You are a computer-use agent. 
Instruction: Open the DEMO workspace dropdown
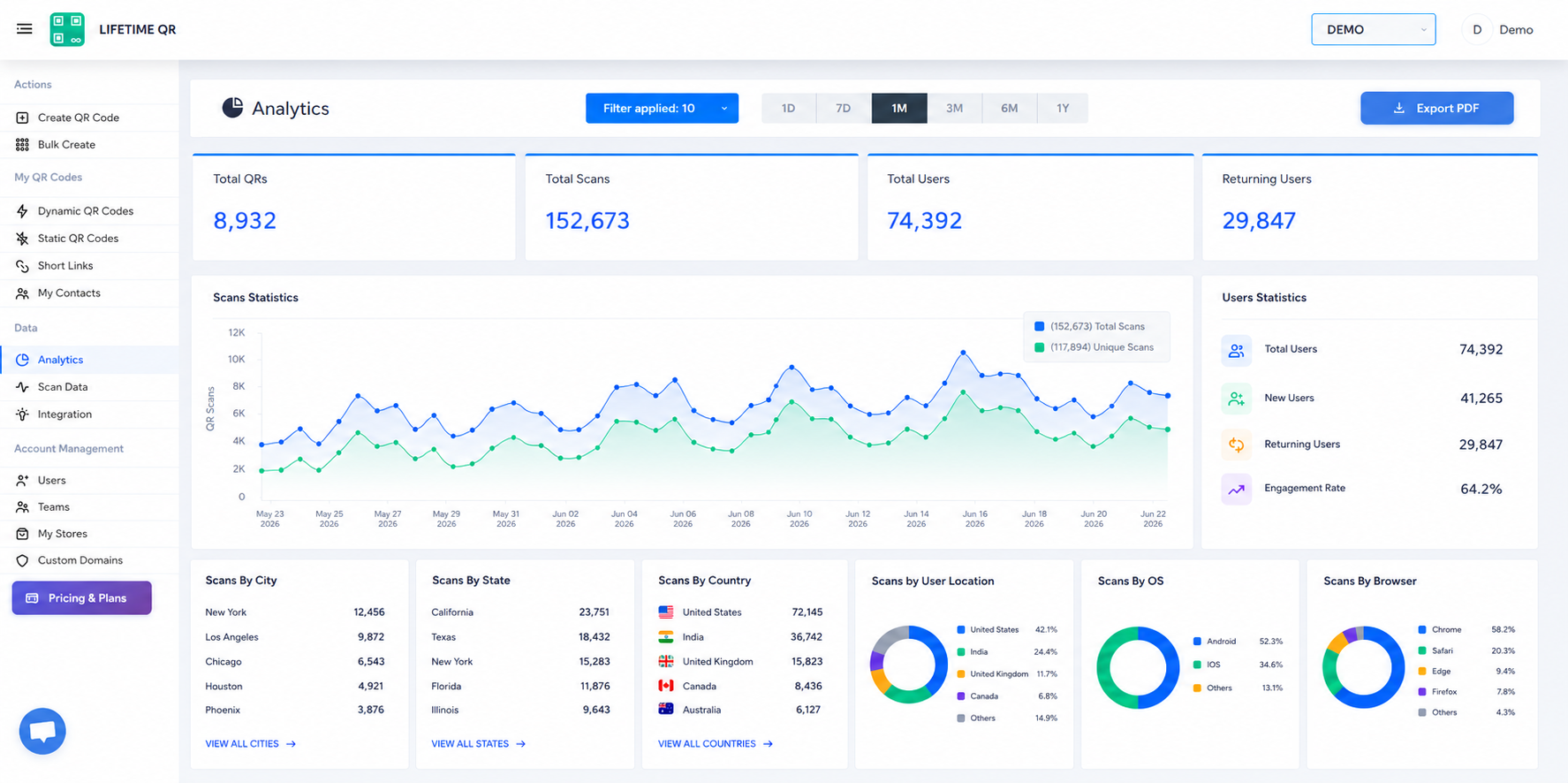(1373, 29)
